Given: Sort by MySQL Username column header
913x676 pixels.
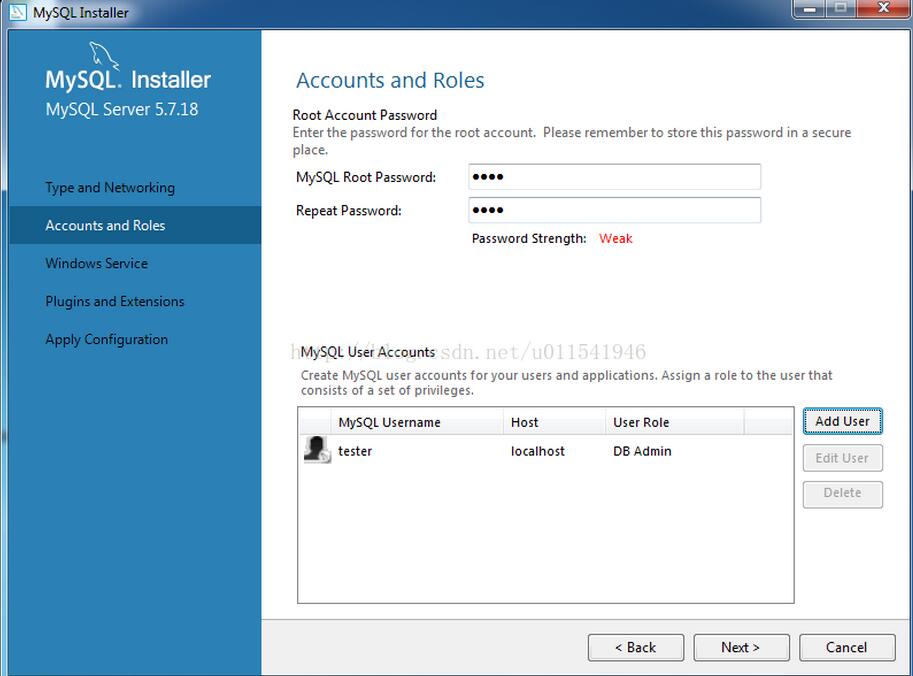Looking at the screenshot, I should click(x=389, y=422).
